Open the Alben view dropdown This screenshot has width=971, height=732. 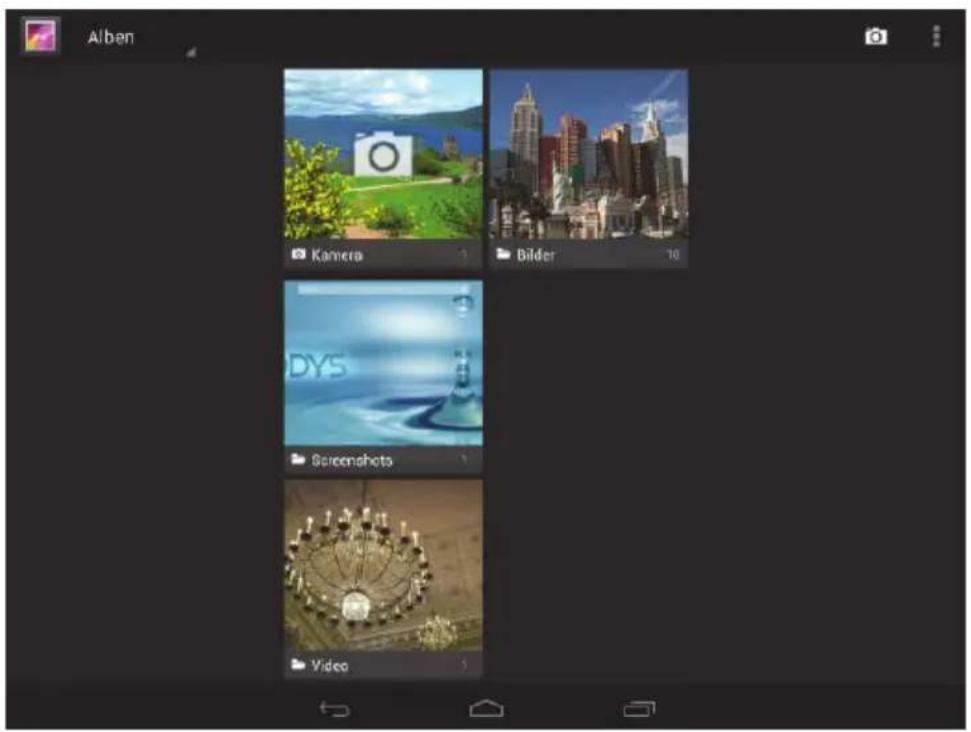140,38
